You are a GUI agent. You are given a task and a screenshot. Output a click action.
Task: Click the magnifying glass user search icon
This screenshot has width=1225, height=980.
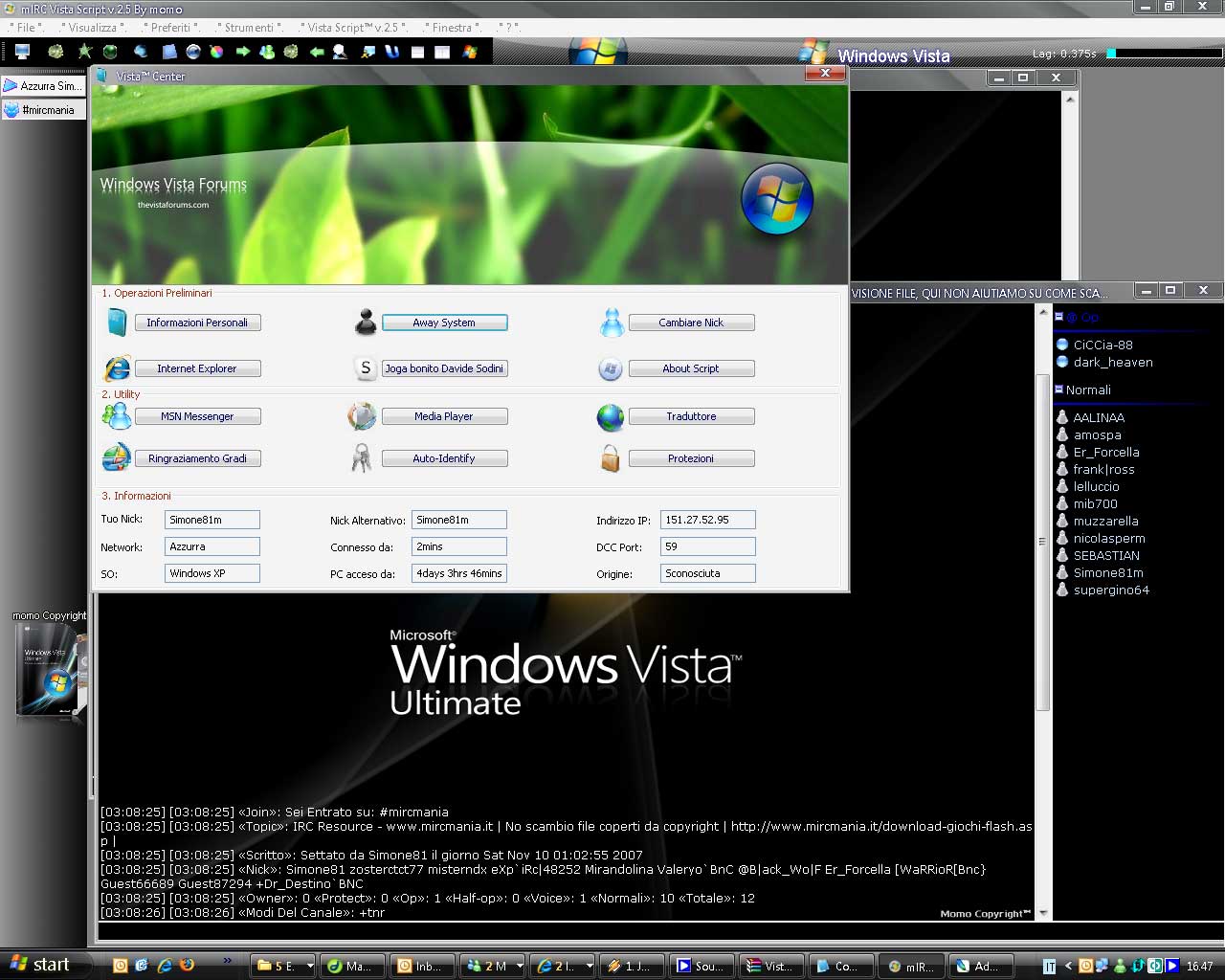(x=340, y=52)
